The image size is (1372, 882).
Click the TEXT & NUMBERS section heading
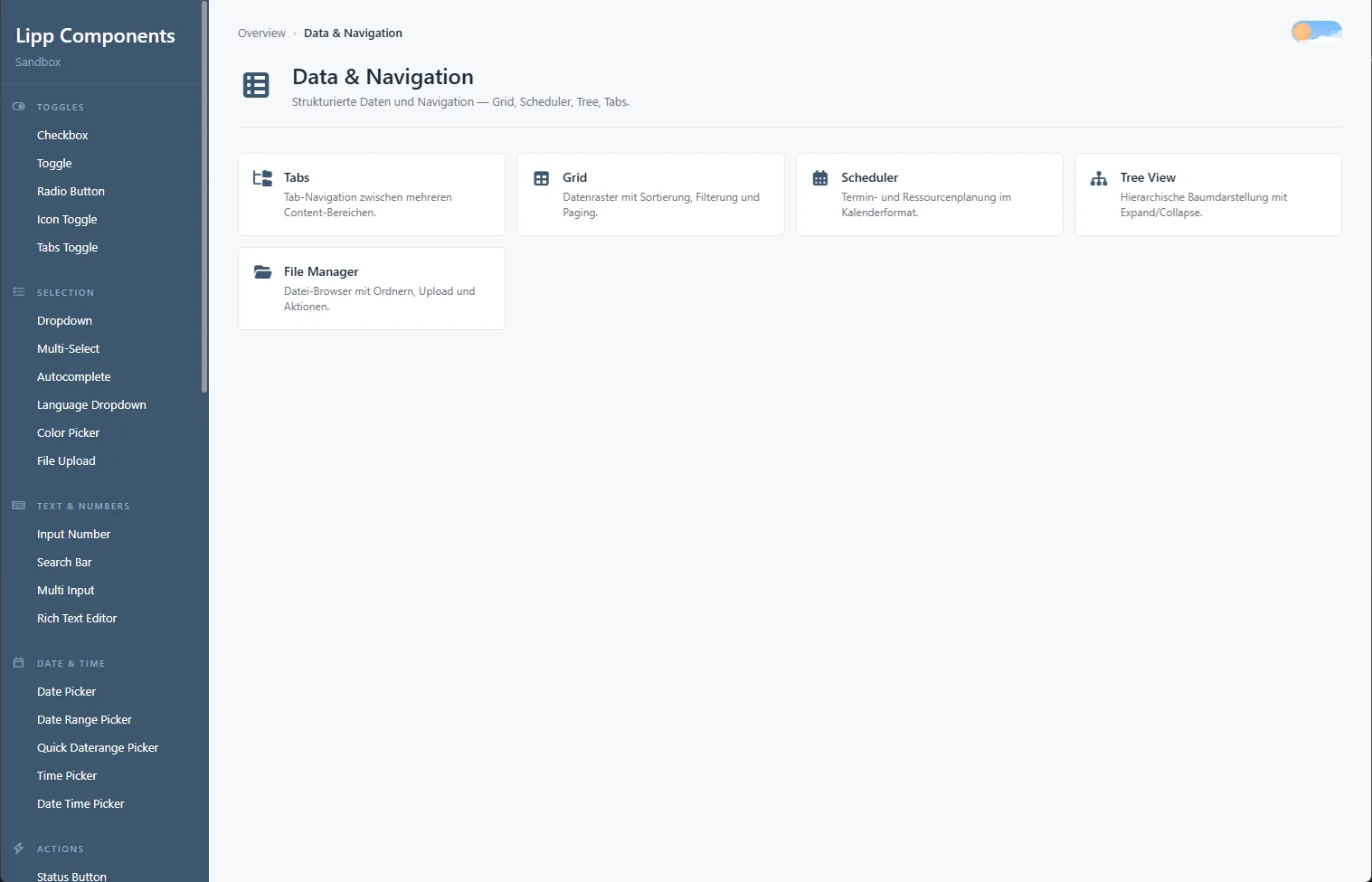coord(83,507)
